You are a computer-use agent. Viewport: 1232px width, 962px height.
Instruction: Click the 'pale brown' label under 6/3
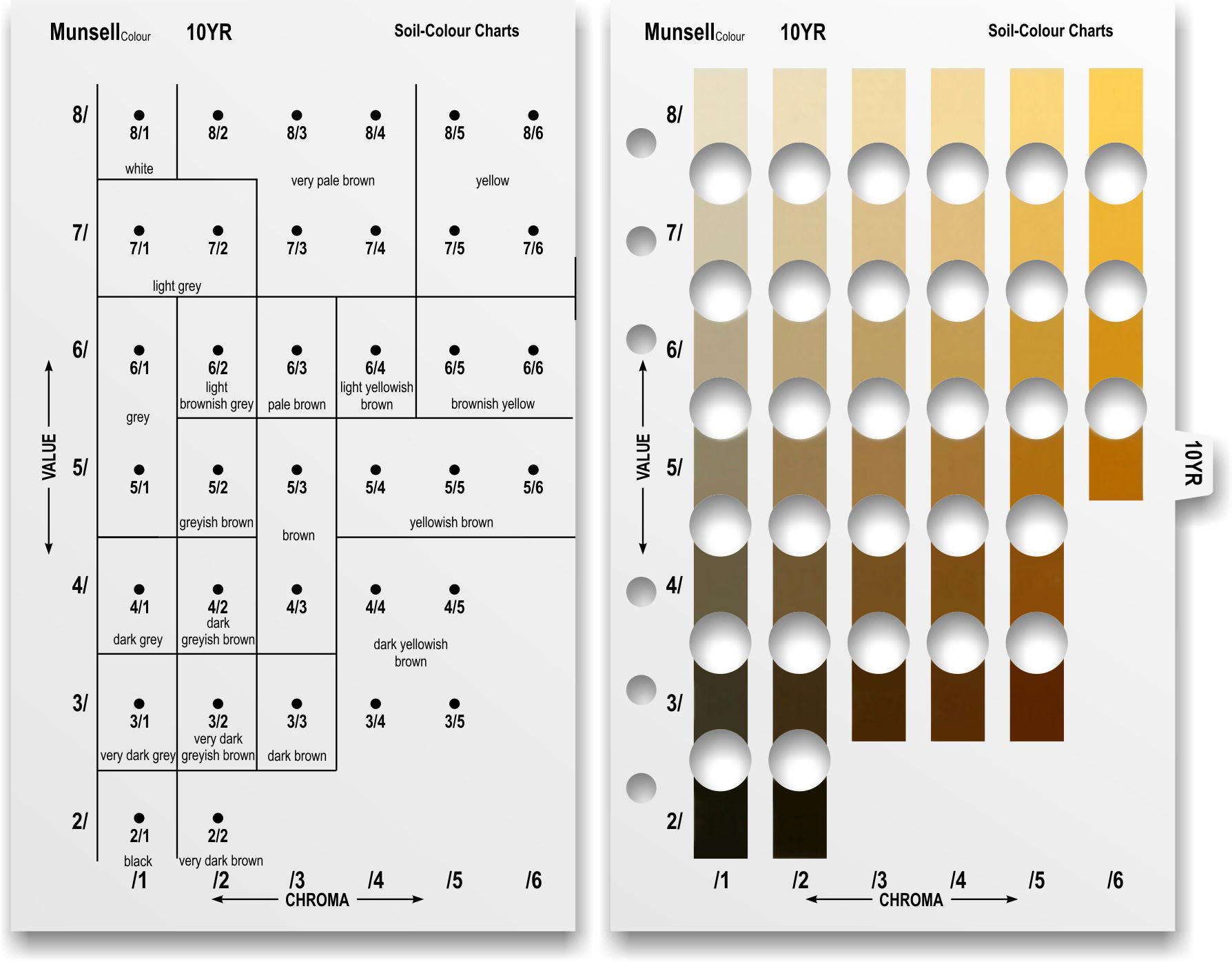[297, 405]
